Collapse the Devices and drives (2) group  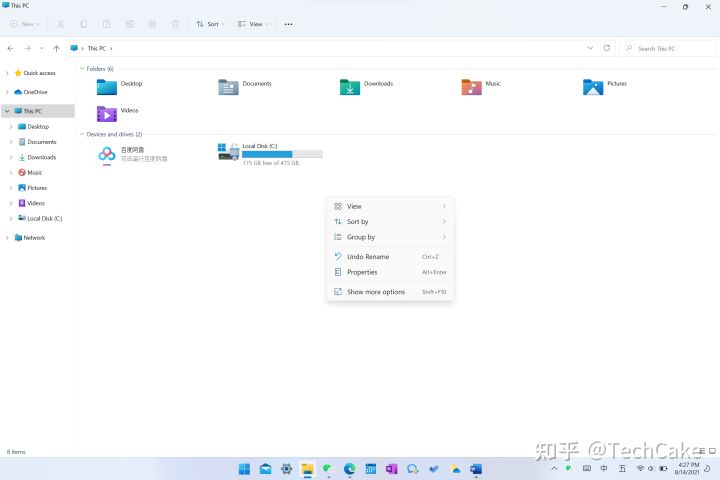point(82,134)
